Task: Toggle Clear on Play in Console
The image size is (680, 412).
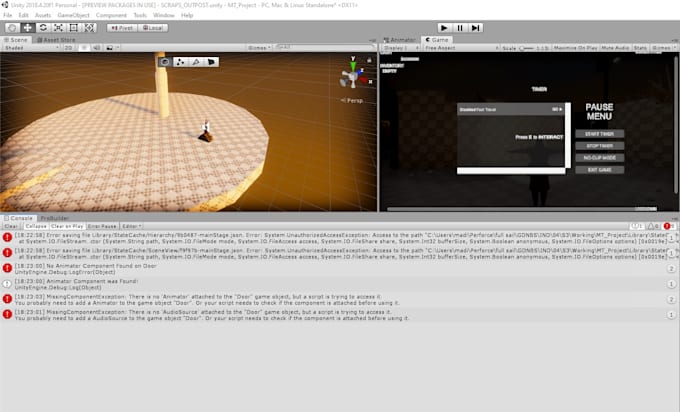Action: [x=67, y=226]
